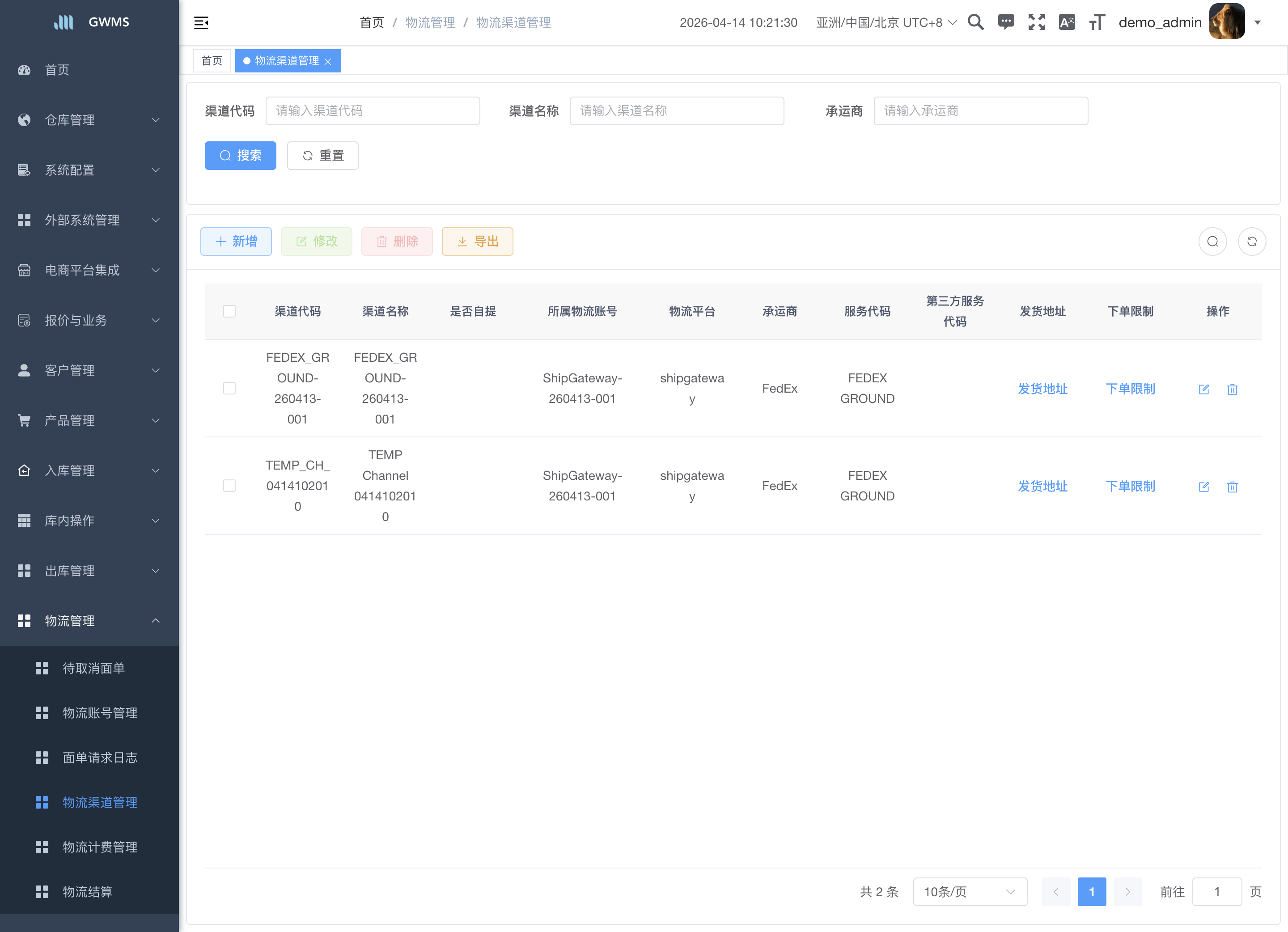Image resolution: width=1288 pixels, height=932 pixels.
Task: Click 首页 in the breadcrumb
Action: pos(372,23)
